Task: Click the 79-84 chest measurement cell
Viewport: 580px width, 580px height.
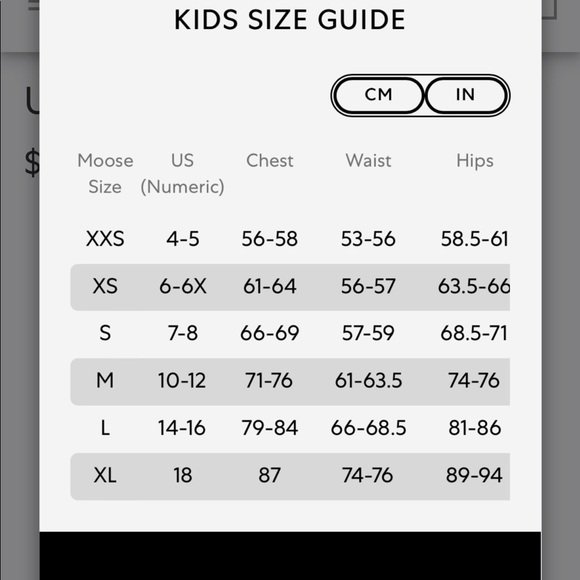Action: click(270, 428)
